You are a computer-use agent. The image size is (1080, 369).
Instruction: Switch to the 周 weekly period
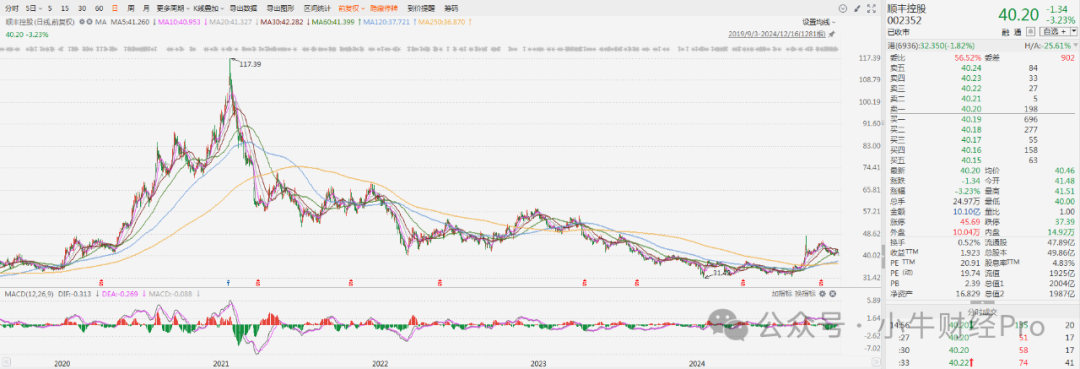click(131, 8)
